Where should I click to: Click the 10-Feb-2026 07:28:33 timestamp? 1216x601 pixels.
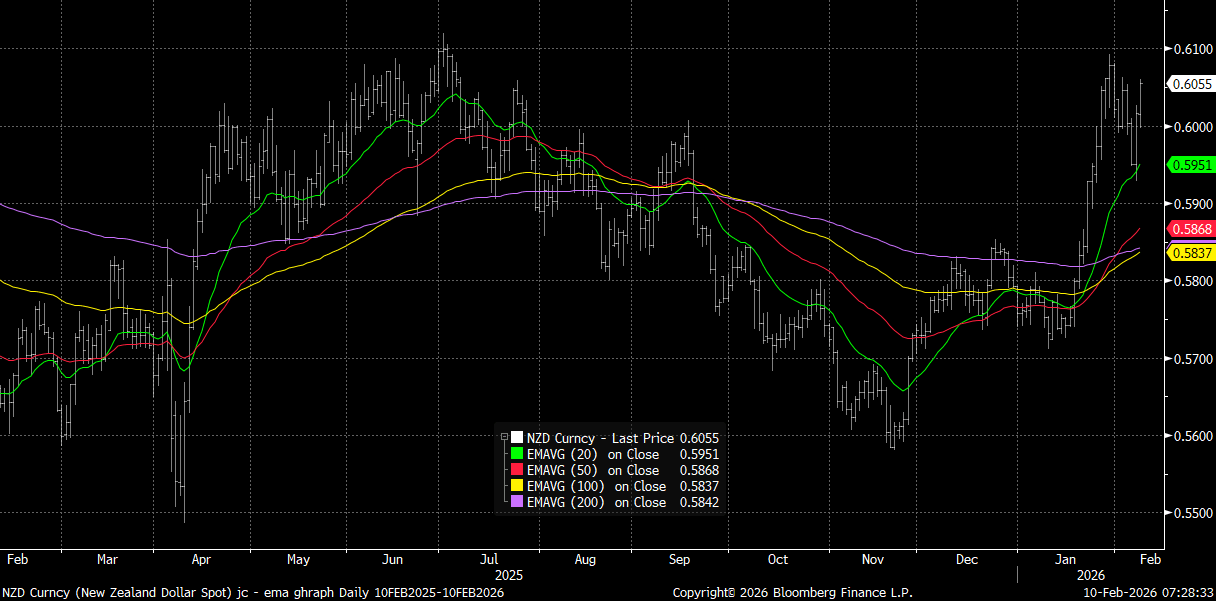1149,592
